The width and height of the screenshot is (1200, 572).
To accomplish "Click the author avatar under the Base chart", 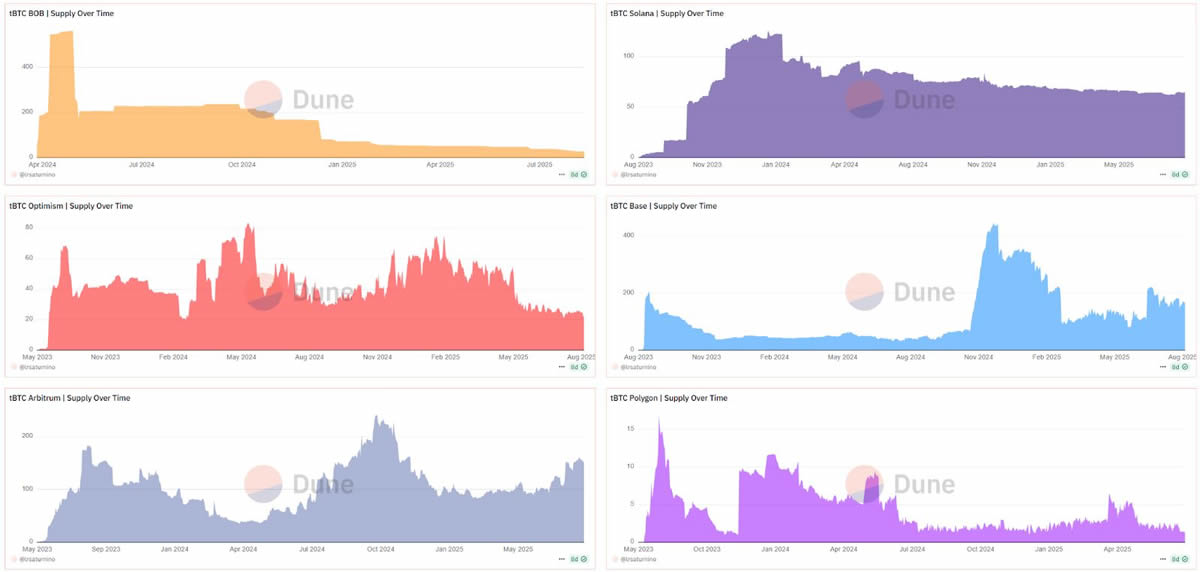I will click(x=615, y=367).
